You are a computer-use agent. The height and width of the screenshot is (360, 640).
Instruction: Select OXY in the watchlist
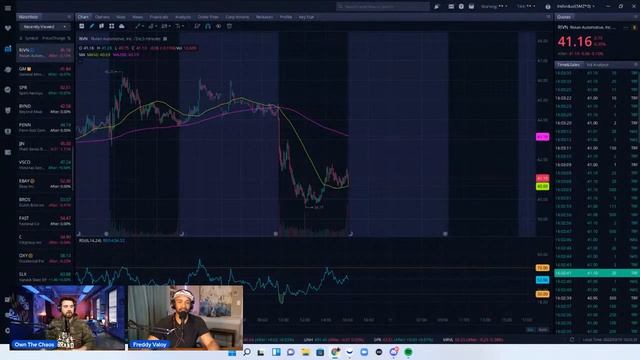[45, 258]
